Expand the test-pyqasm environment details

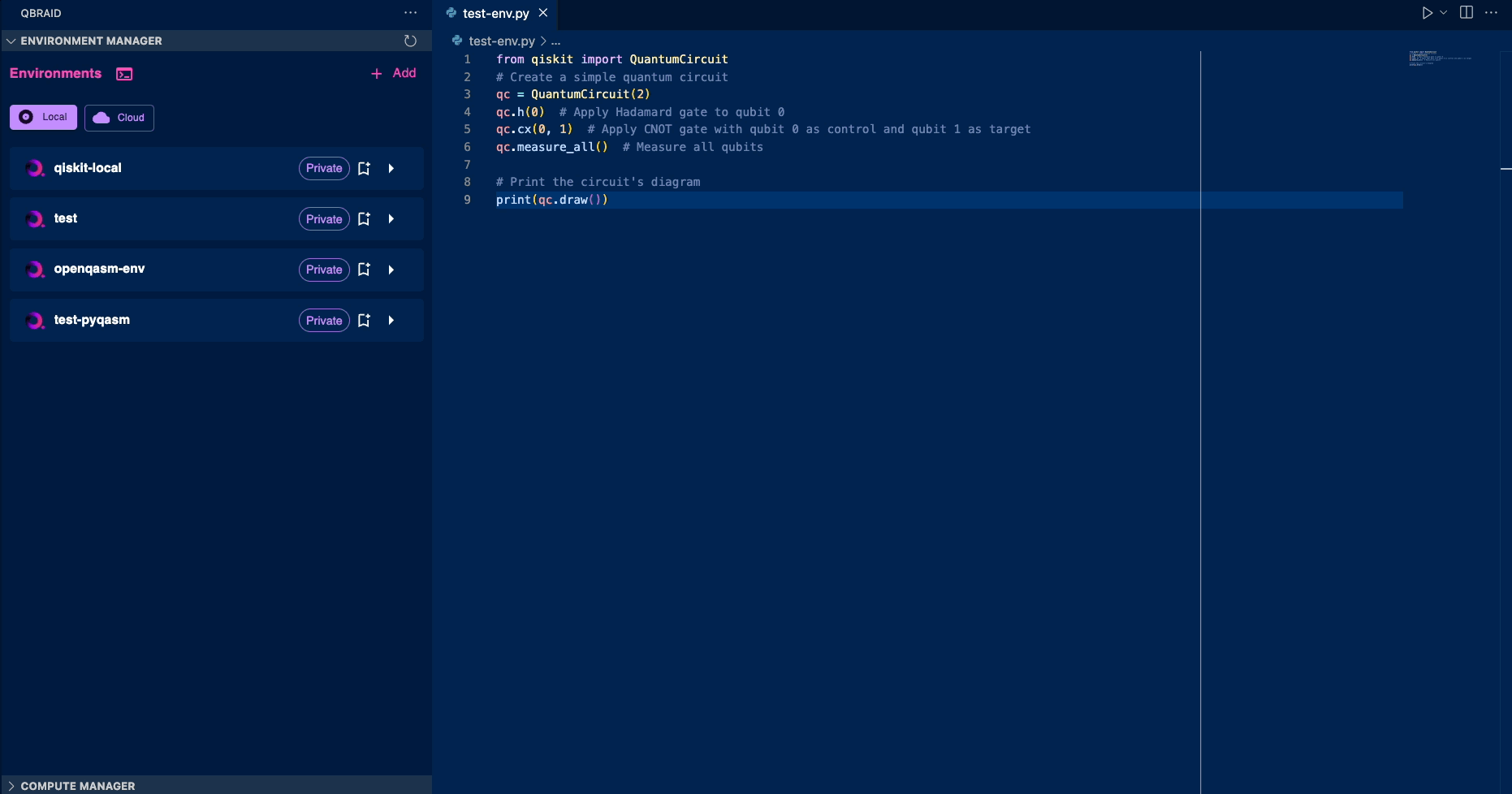pos(391,321)
